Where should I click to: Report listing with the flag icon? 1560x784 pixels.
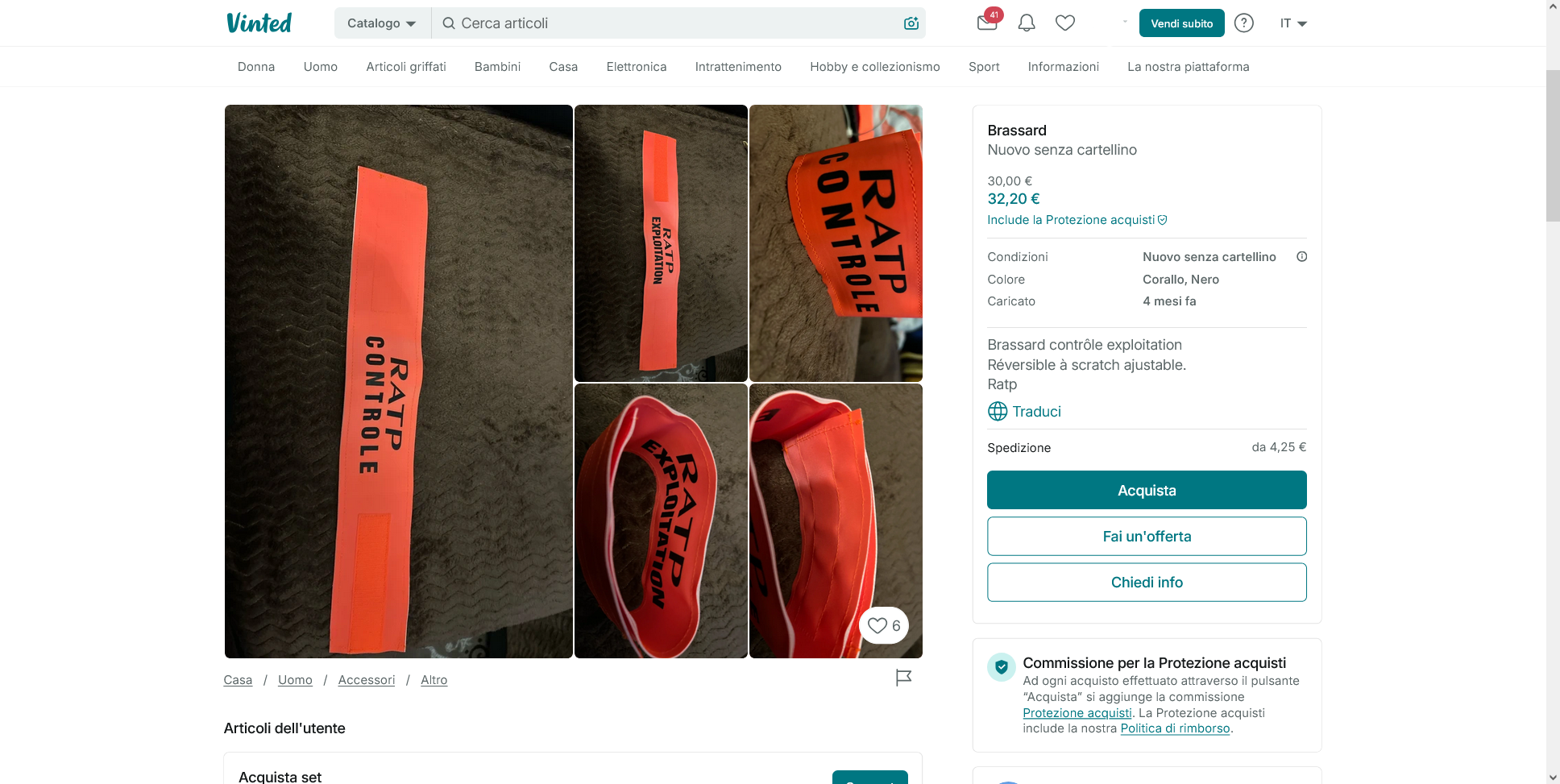[903, 678]
